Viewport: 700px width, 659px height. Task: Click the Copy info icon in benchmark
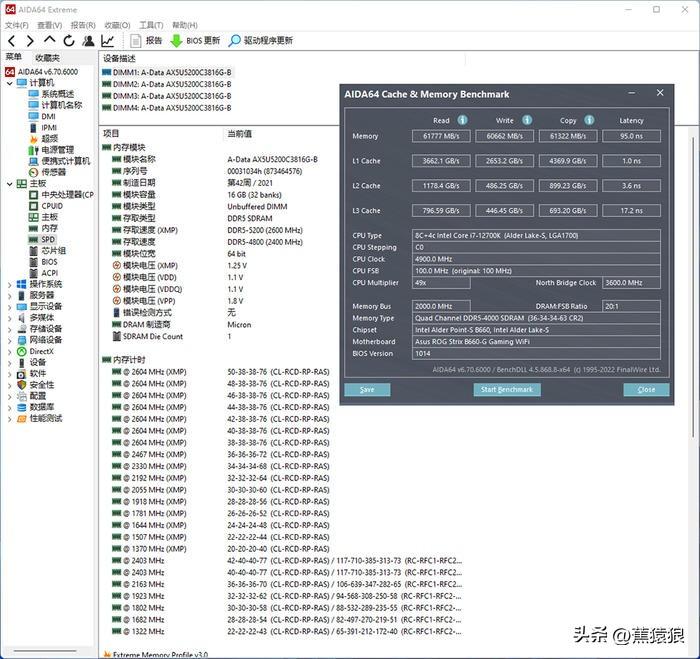589,120
